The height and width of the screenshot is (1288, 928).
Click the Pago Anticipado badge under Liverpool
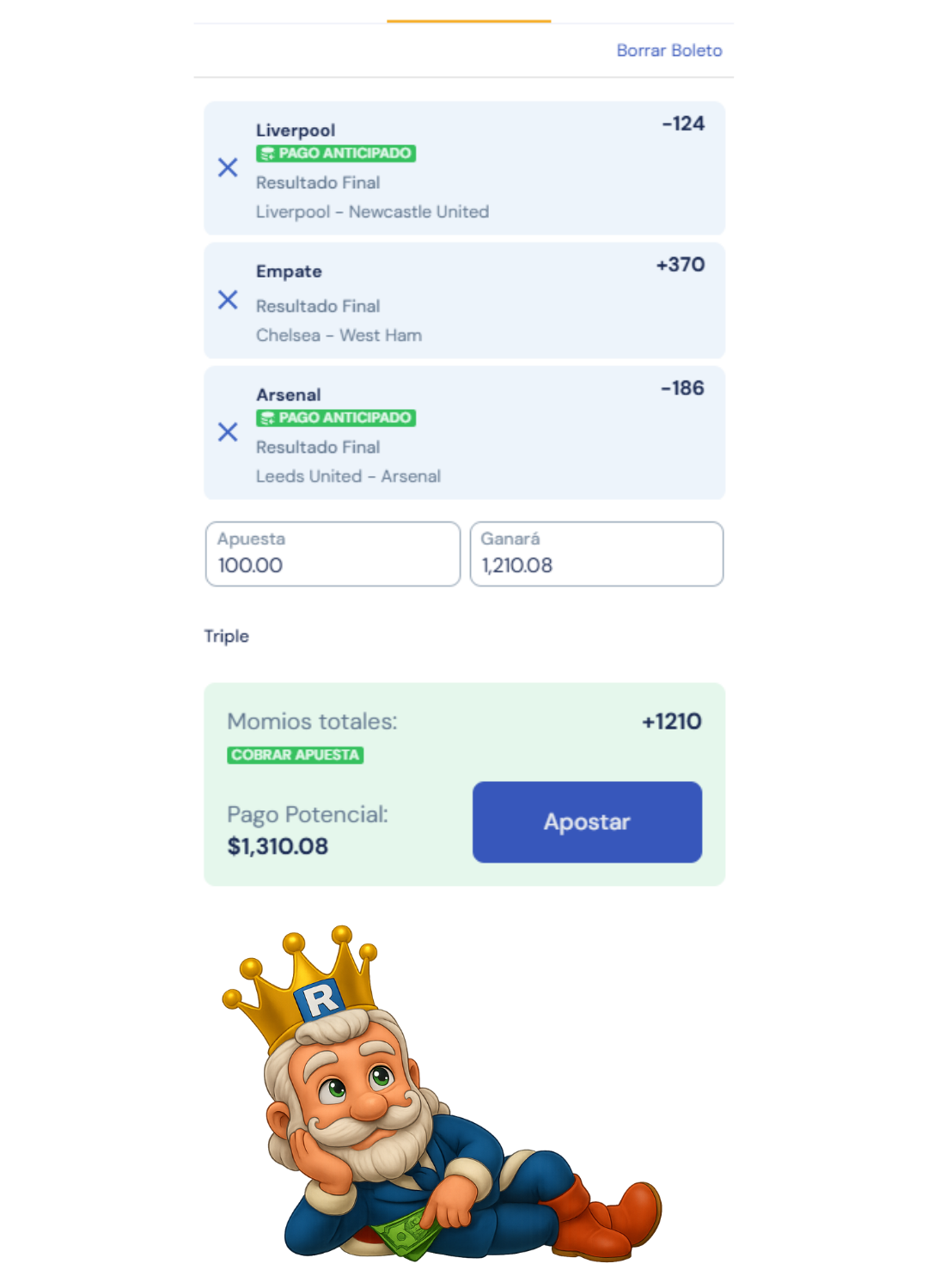(x=336, y=153)
